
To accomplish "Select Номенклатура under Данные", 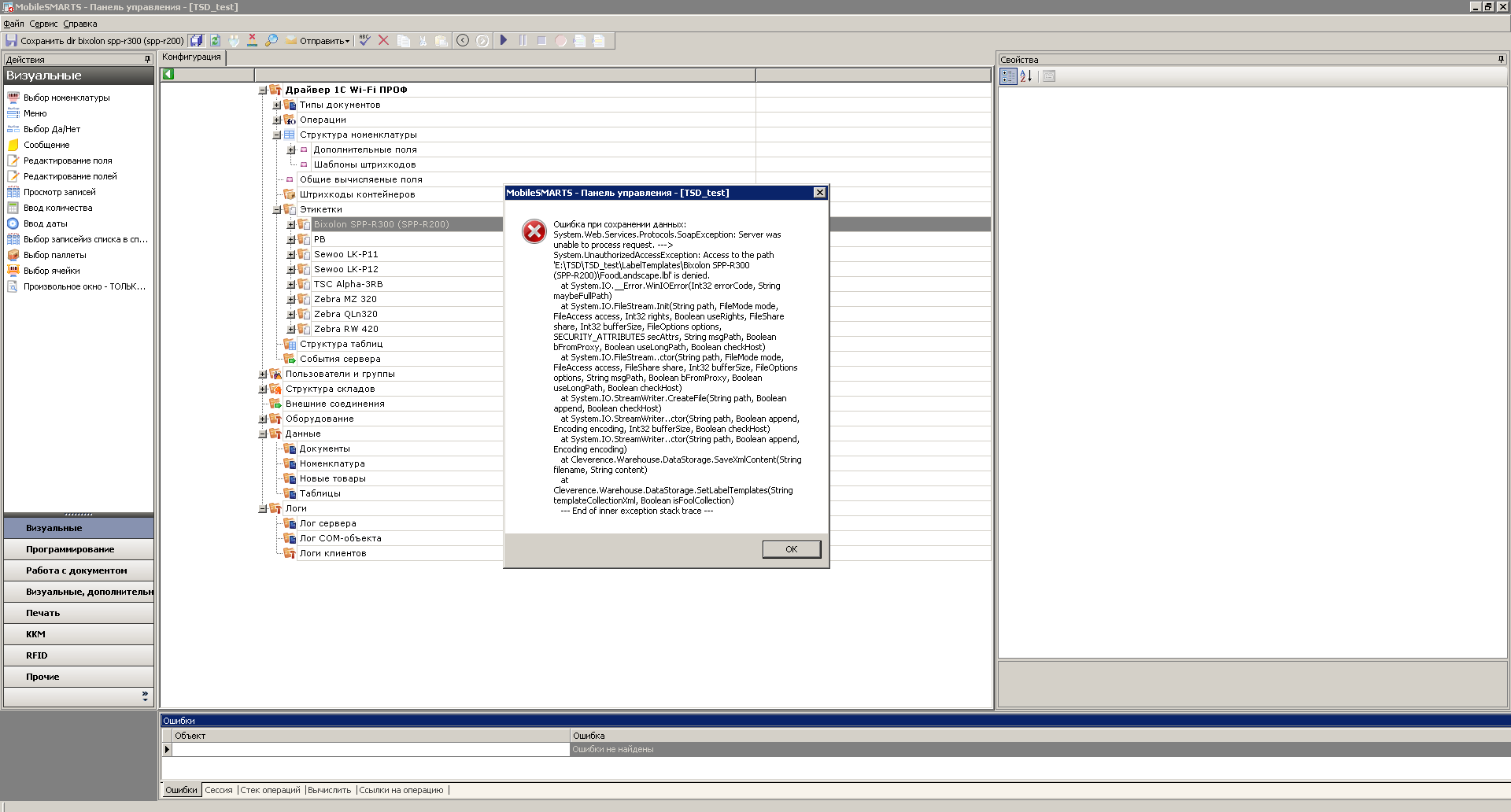I will pyautogui.click(x=332, y=463).
